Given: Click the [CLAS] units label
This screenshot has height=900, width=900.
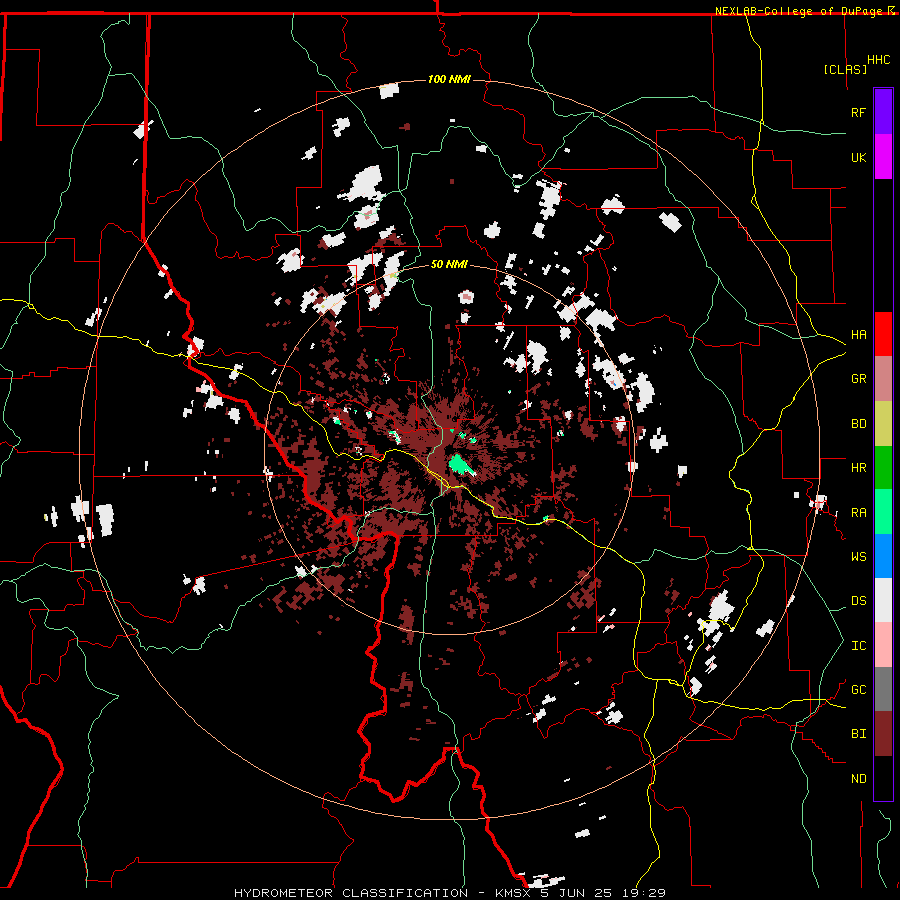Looking at the screenshot, I should (845, 69).
